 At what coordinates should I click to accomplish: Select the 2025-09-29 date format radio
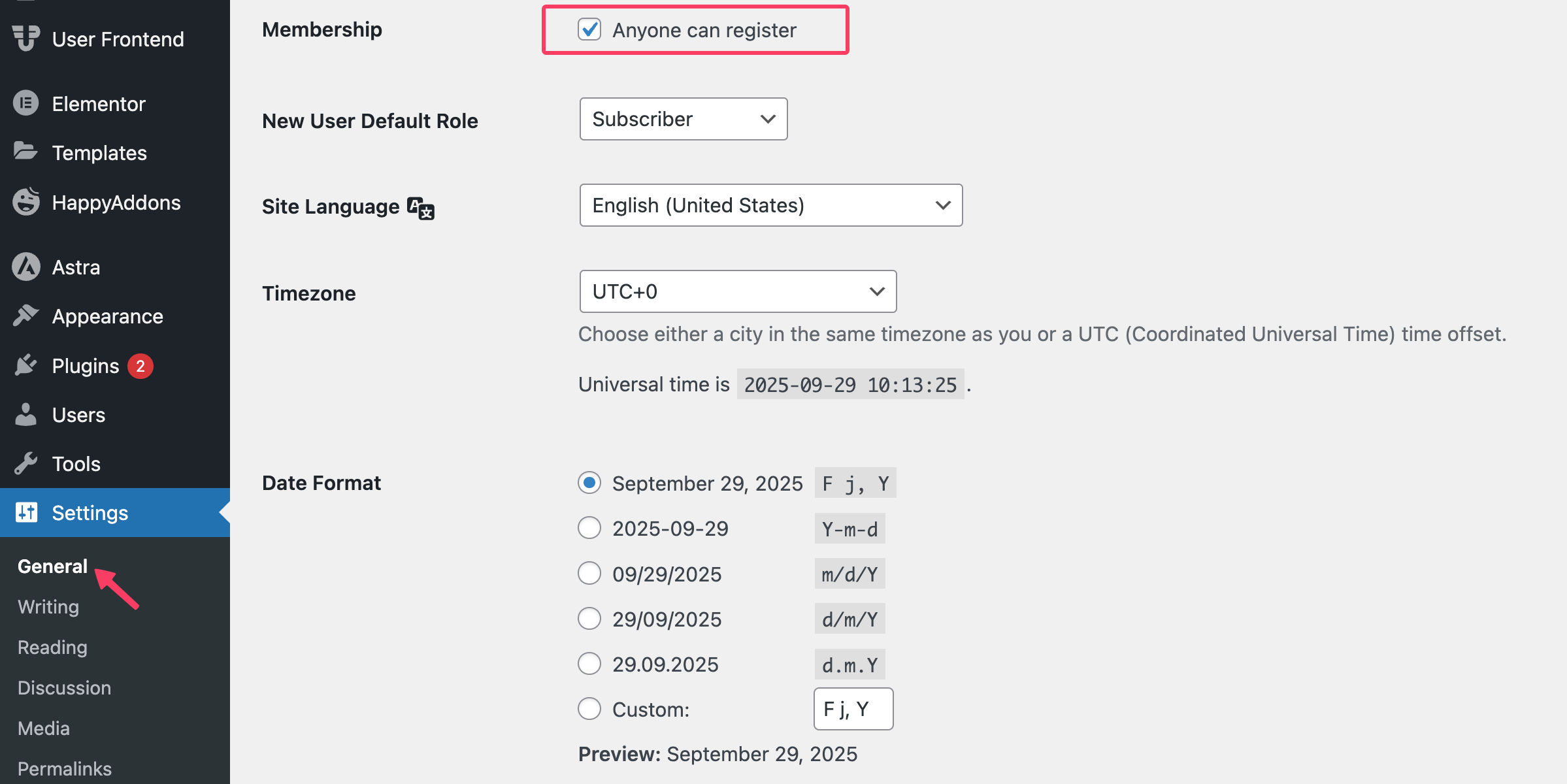(589, 528)
